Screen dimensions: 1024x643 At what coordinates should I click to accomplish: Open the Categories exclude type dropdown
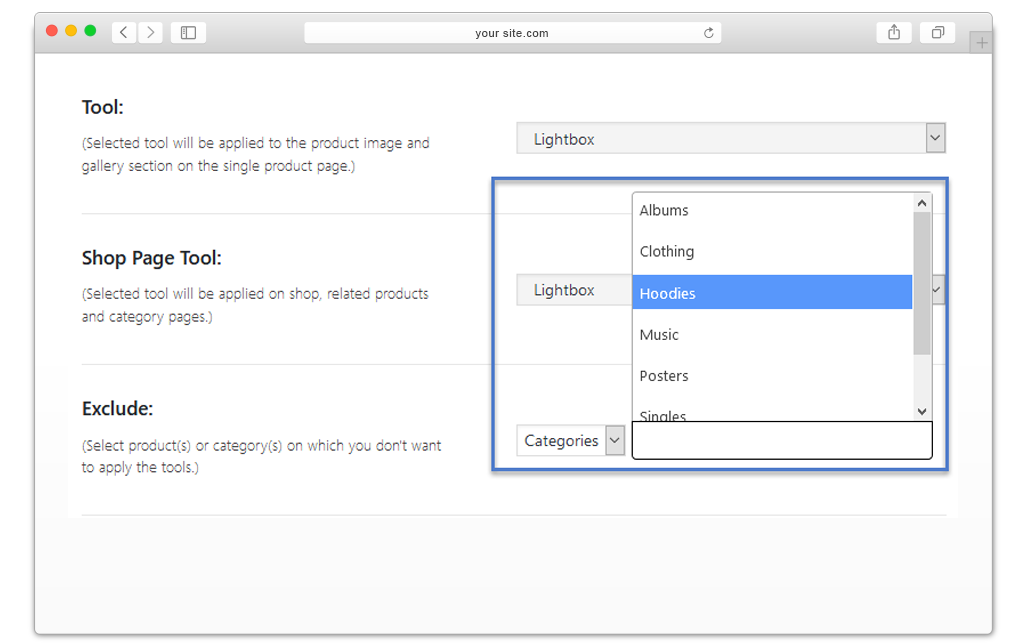point(571,441)
